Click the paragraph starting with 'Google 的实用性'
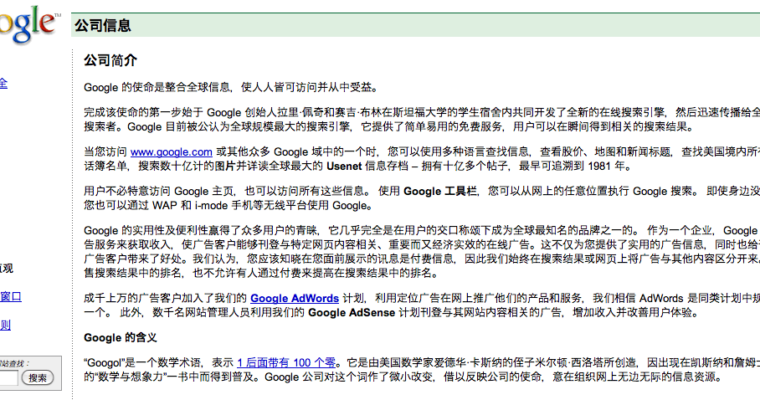This screenshot has height=400, width=760. [422, 252]
